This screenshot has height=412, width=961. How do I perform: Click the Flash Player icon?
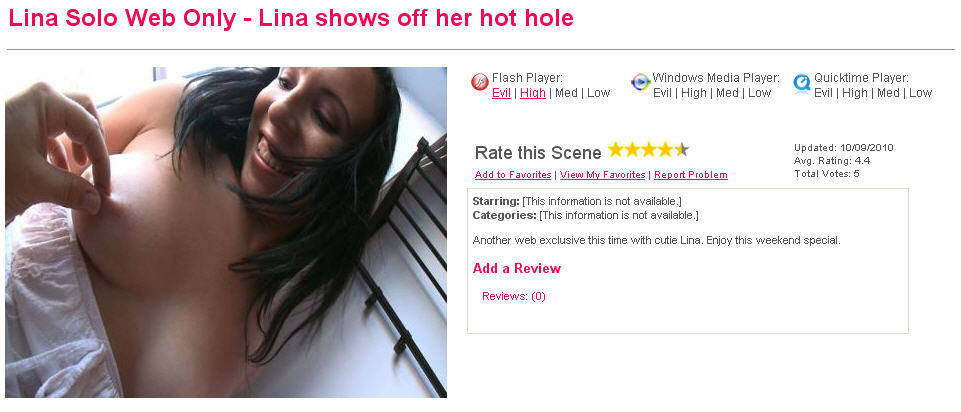[x=480, y=82]
